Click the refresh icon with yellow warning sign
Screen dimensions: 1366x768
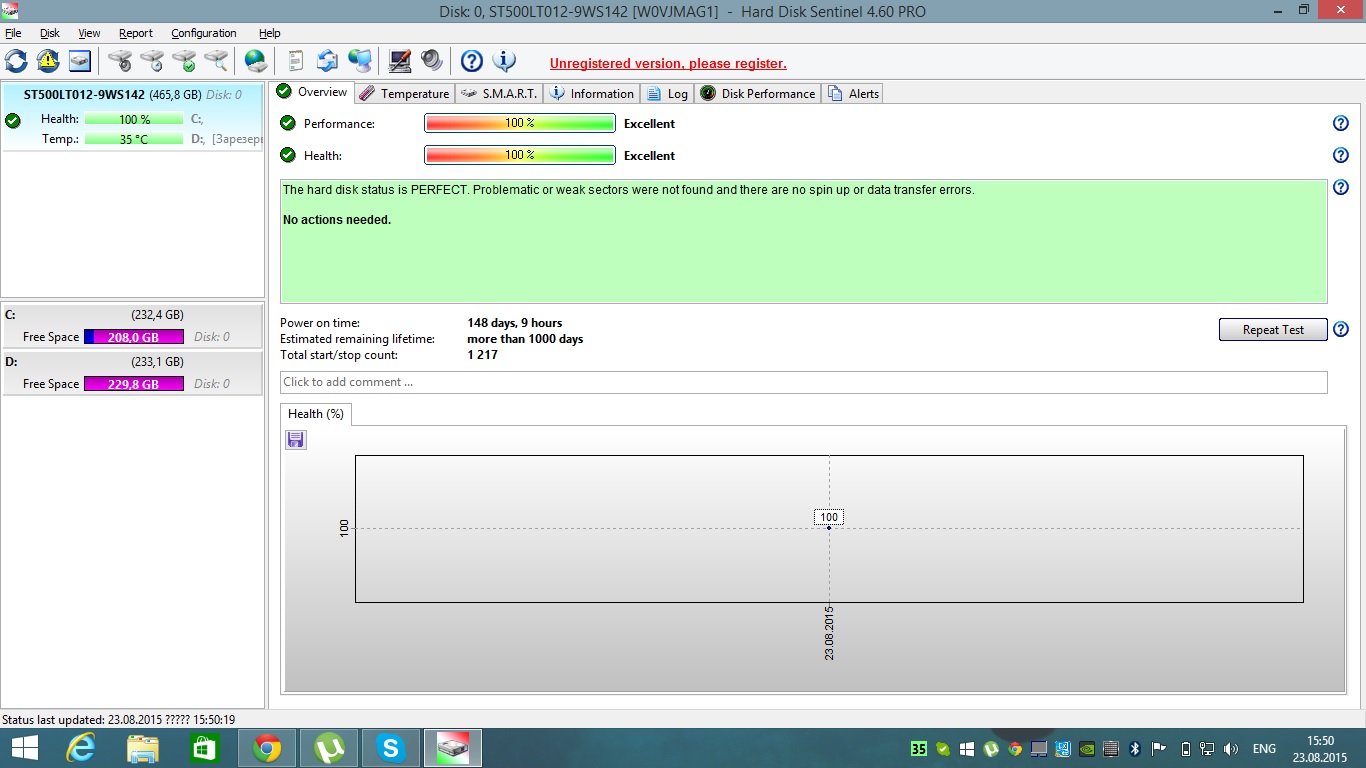48,61
